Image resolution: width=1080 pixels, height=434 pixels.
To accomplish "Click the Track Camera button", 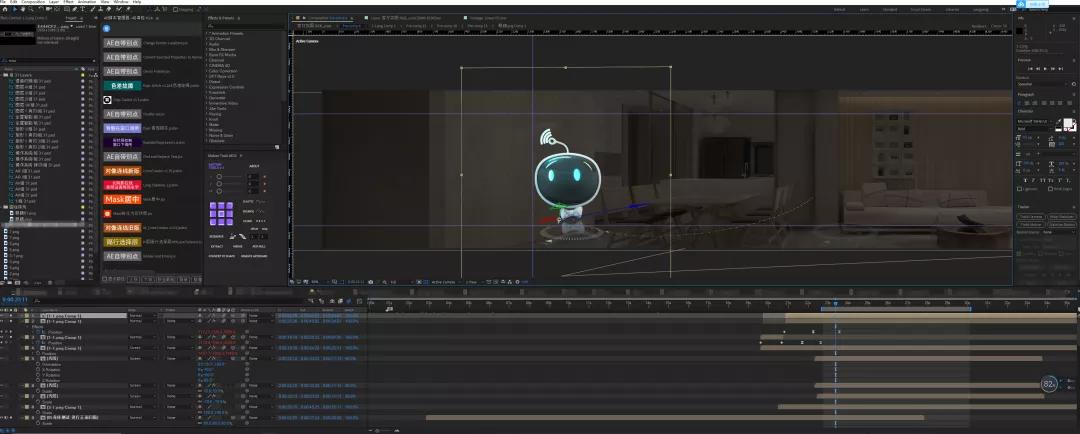I will pos(1031,217).
